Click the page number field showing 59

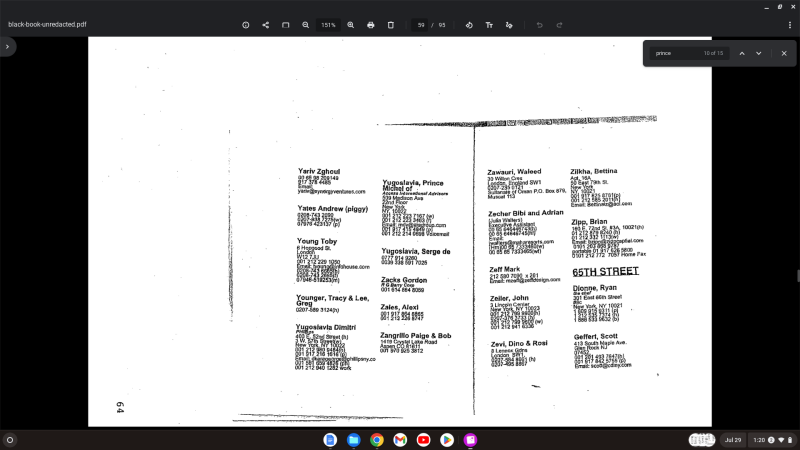(x=420, y=25)
